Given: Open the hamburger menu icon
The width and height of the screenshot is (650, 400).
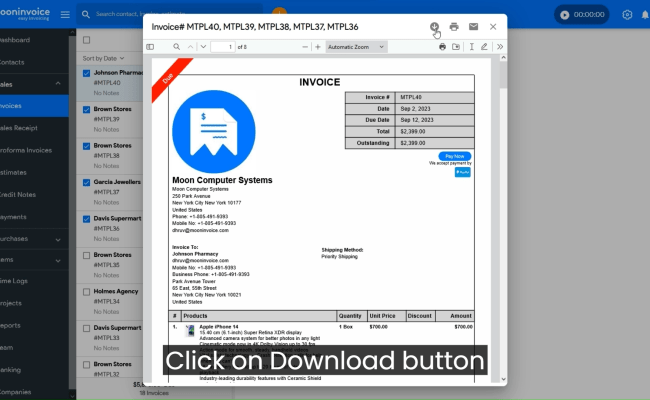Looking at the screenshot, I should [65, 15].
